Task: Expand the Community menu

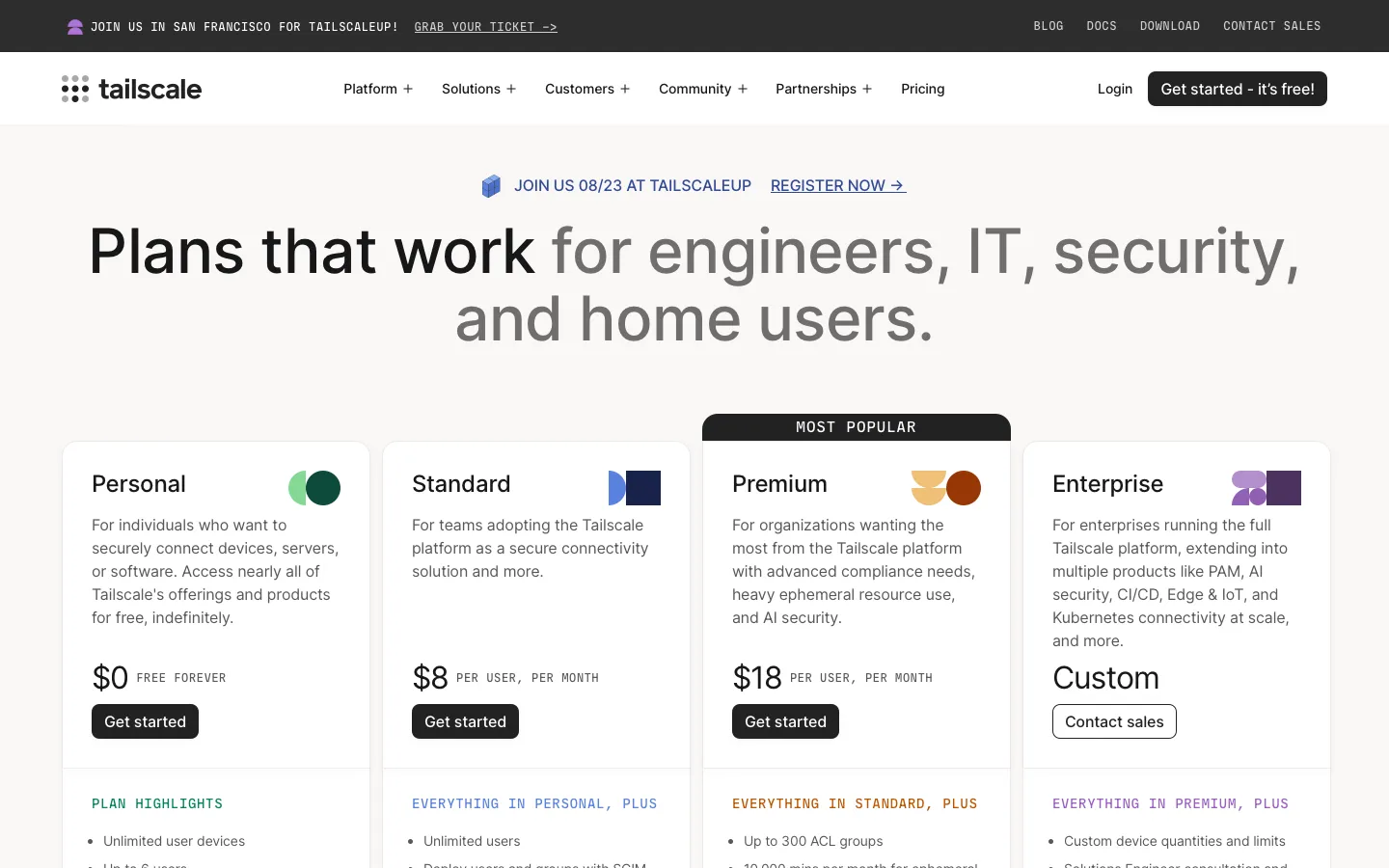Action: point(703,89)
